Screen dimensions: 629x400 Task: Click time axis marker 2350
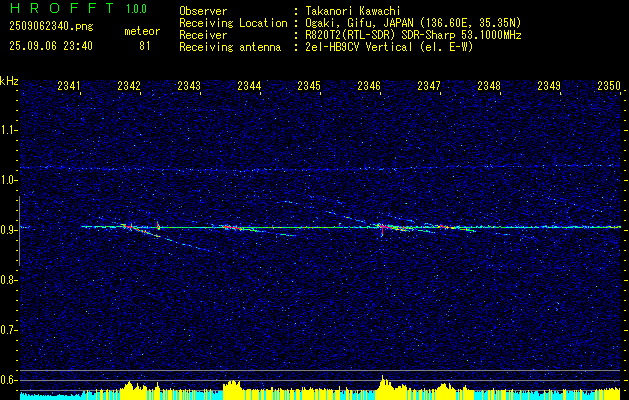pyautogui.click(x=609, y=85)
